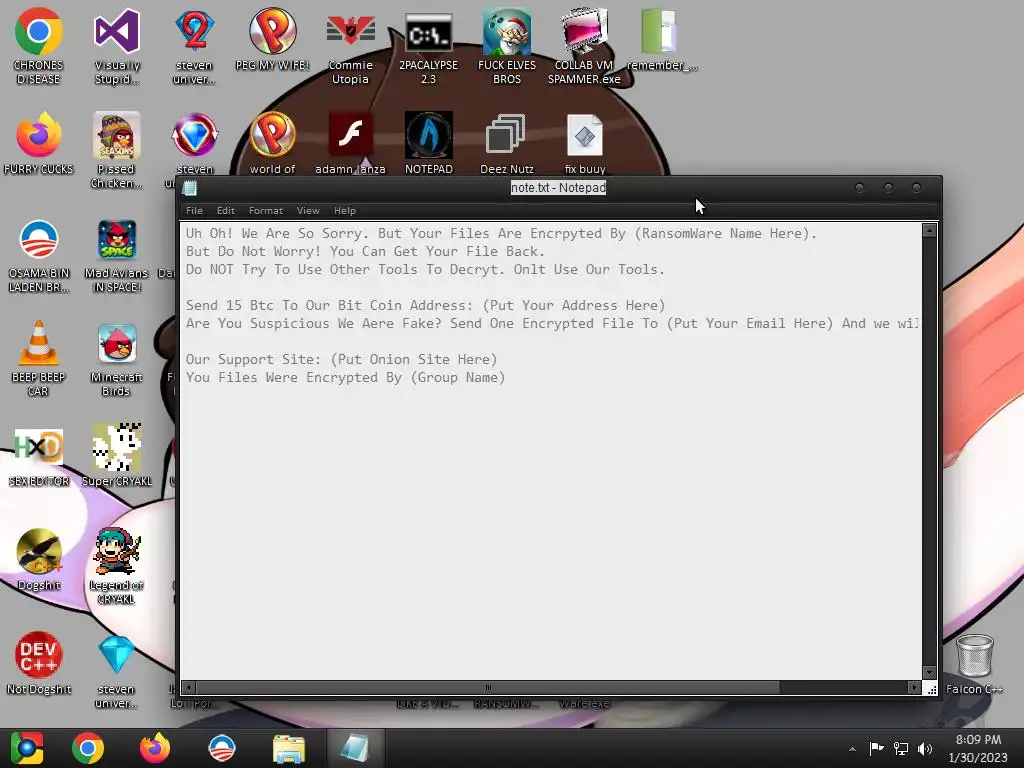The height and width of the screenshot is (768, 1024).
Task: Click the 'Our Support Site' line
Action: coord(342,359)
